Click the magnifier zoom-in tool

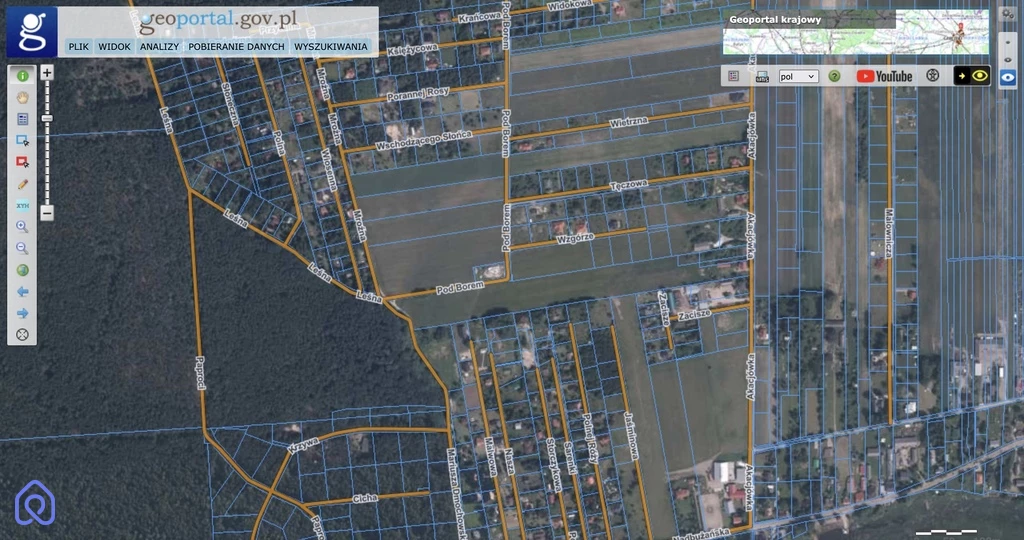(22, 227)
